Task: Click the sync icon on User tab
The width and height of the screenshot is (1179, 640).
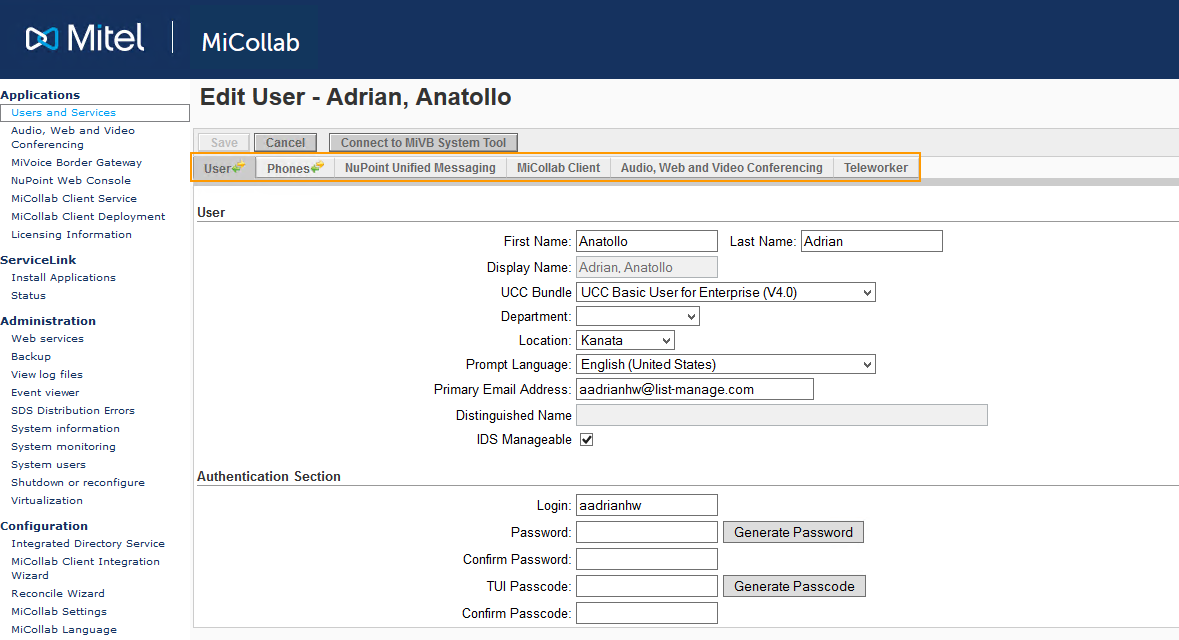Action: [239, 167]
